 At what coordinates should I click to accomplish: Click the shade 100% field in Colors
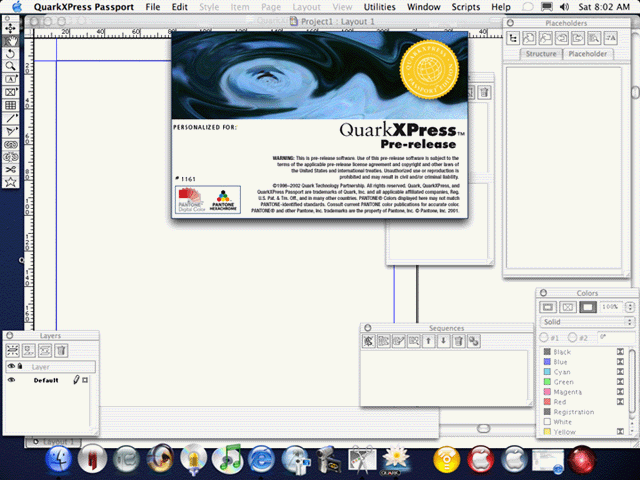coord(611,307)
